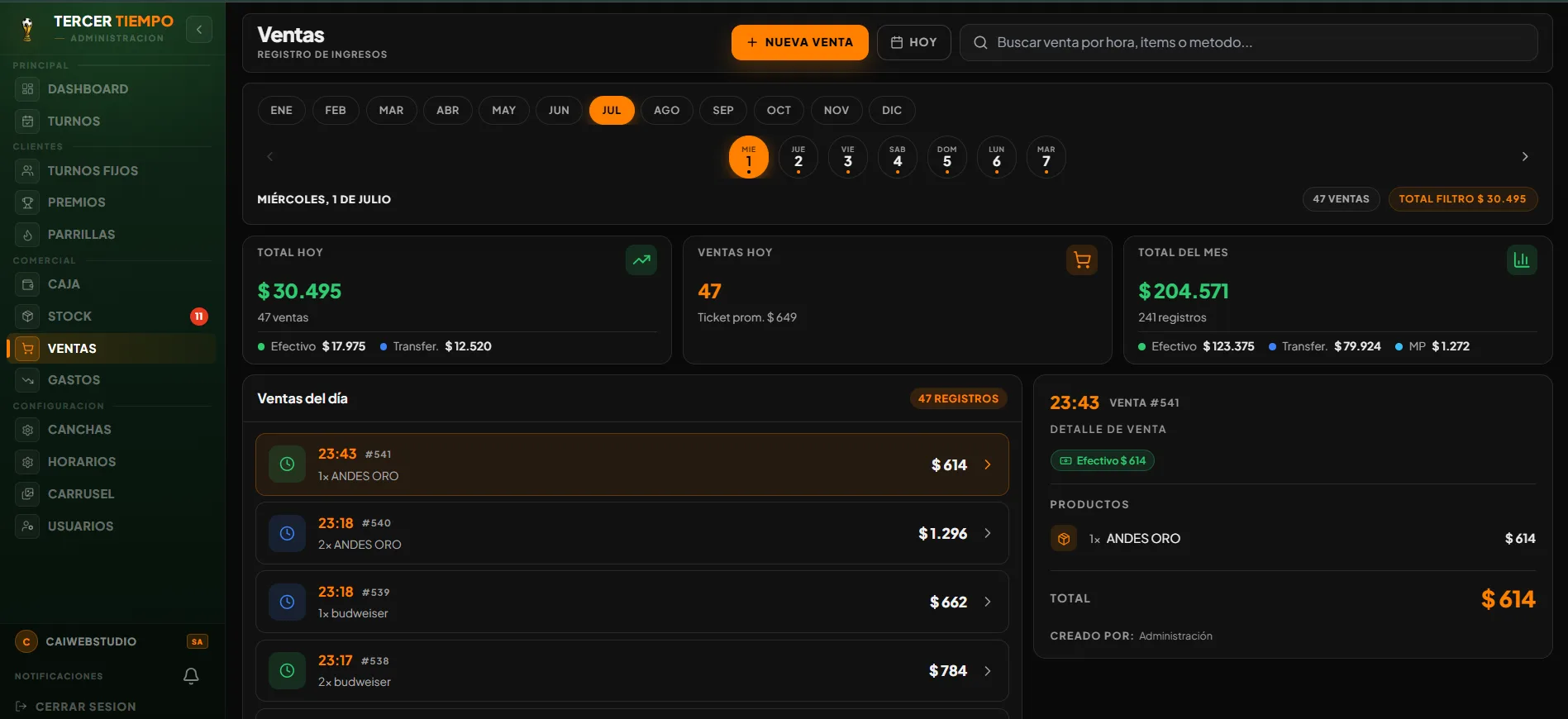Image resolution: width=1568 pixels, height=719 pixels.
Task: Click the Efectivo $614 payment tag
Action: tap(1103, 460)
